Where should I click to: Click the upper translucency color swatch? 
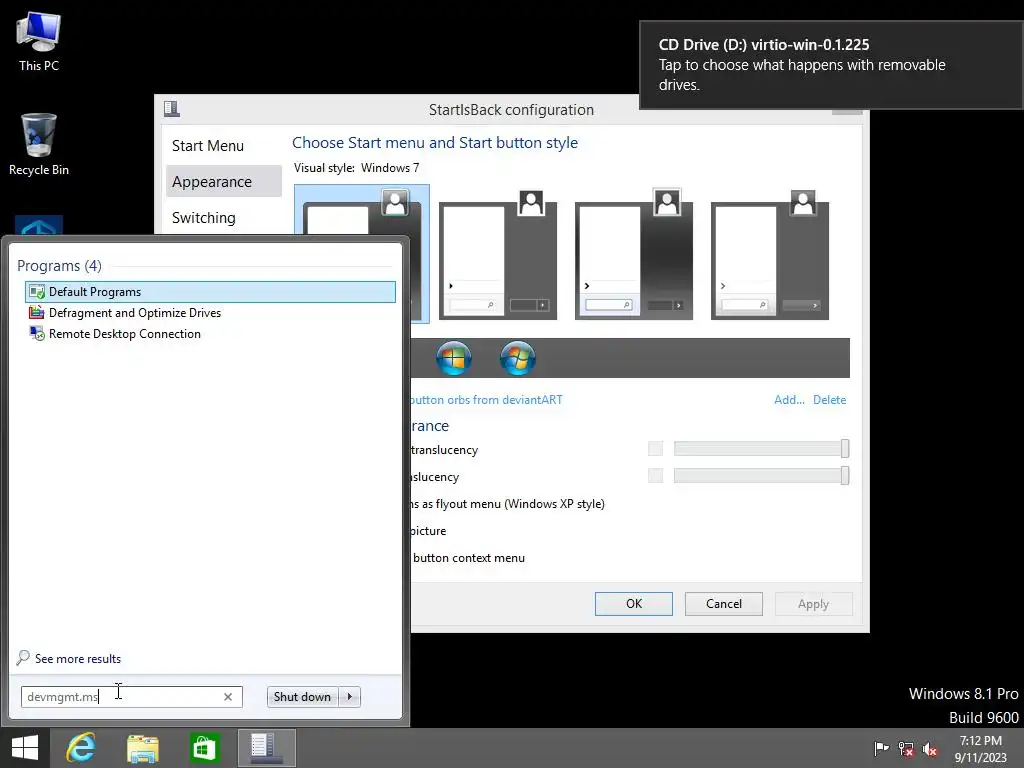click(655, 449)
